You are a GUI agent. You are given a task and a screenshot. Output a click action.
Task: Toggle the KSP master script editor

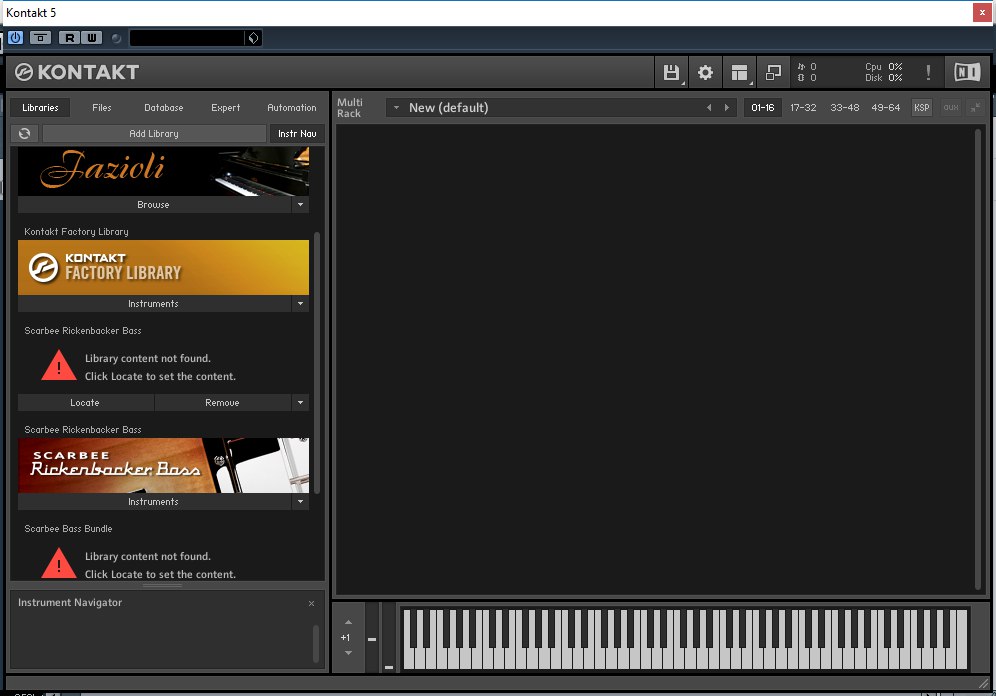click(x=921, y=107)
